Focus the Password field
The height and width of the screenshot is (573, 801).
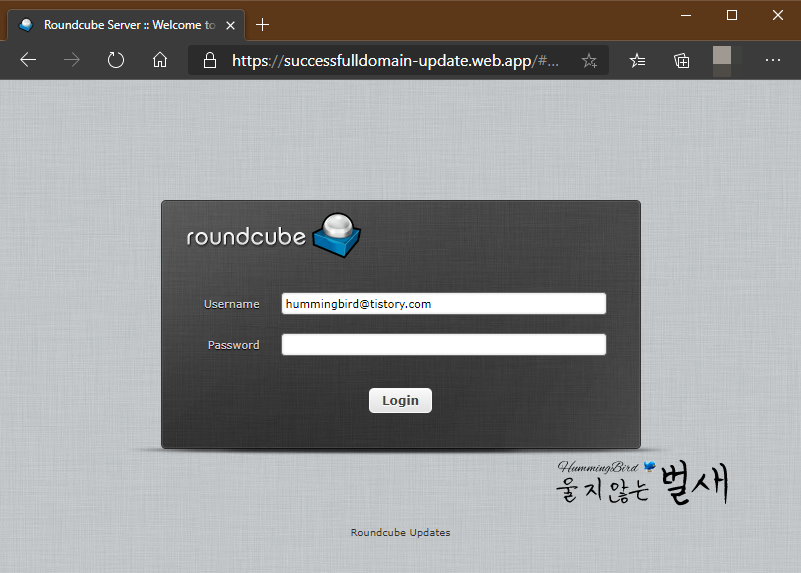pyautogui.click(x=443, y=345)
